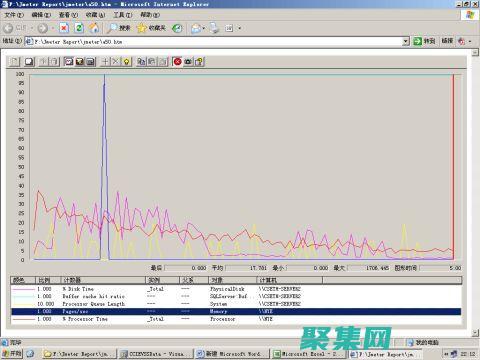Click the New Counter Set toolbar icon
480x360 pixels.
[15, 61]
